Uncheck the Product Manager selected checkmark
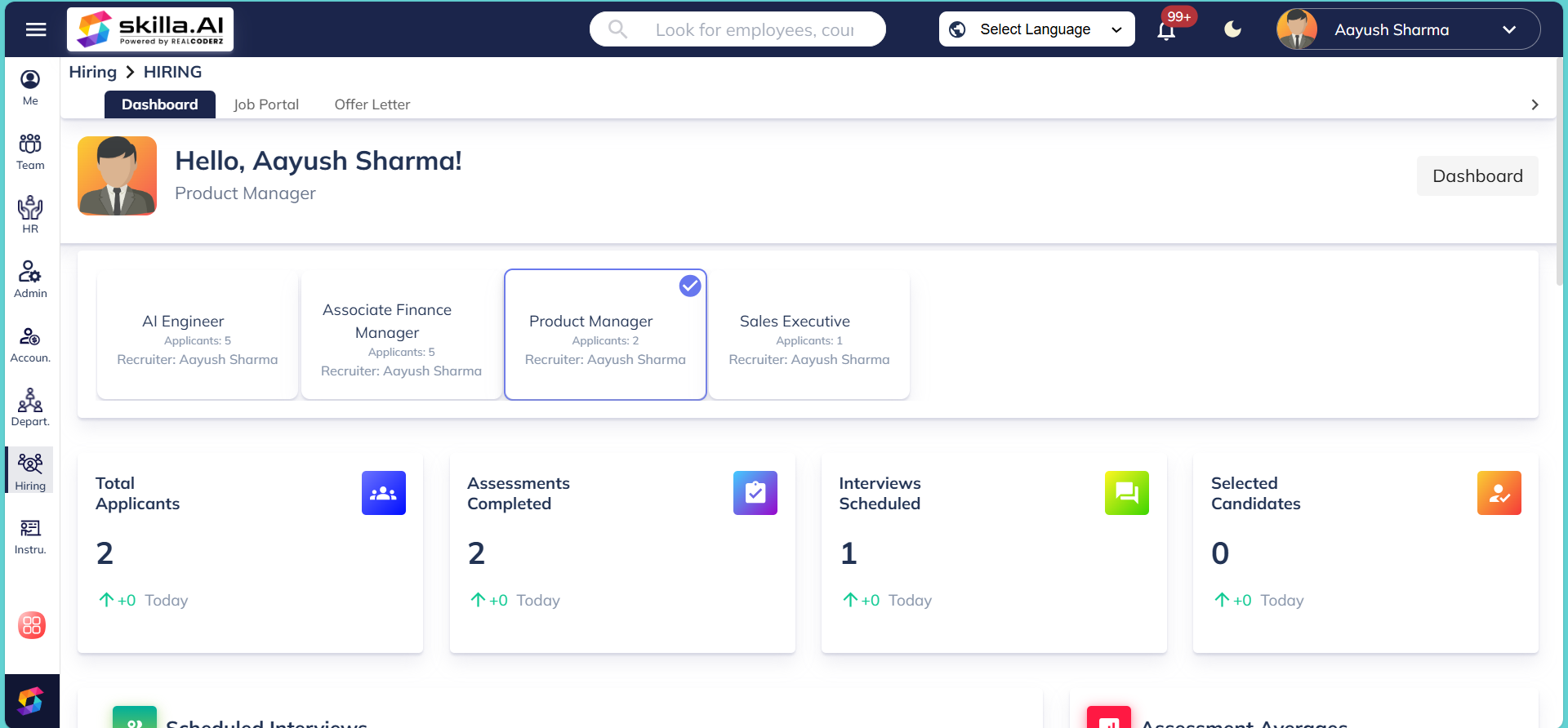The height and width of the screenshot is (728, 1568). (690, 286)
